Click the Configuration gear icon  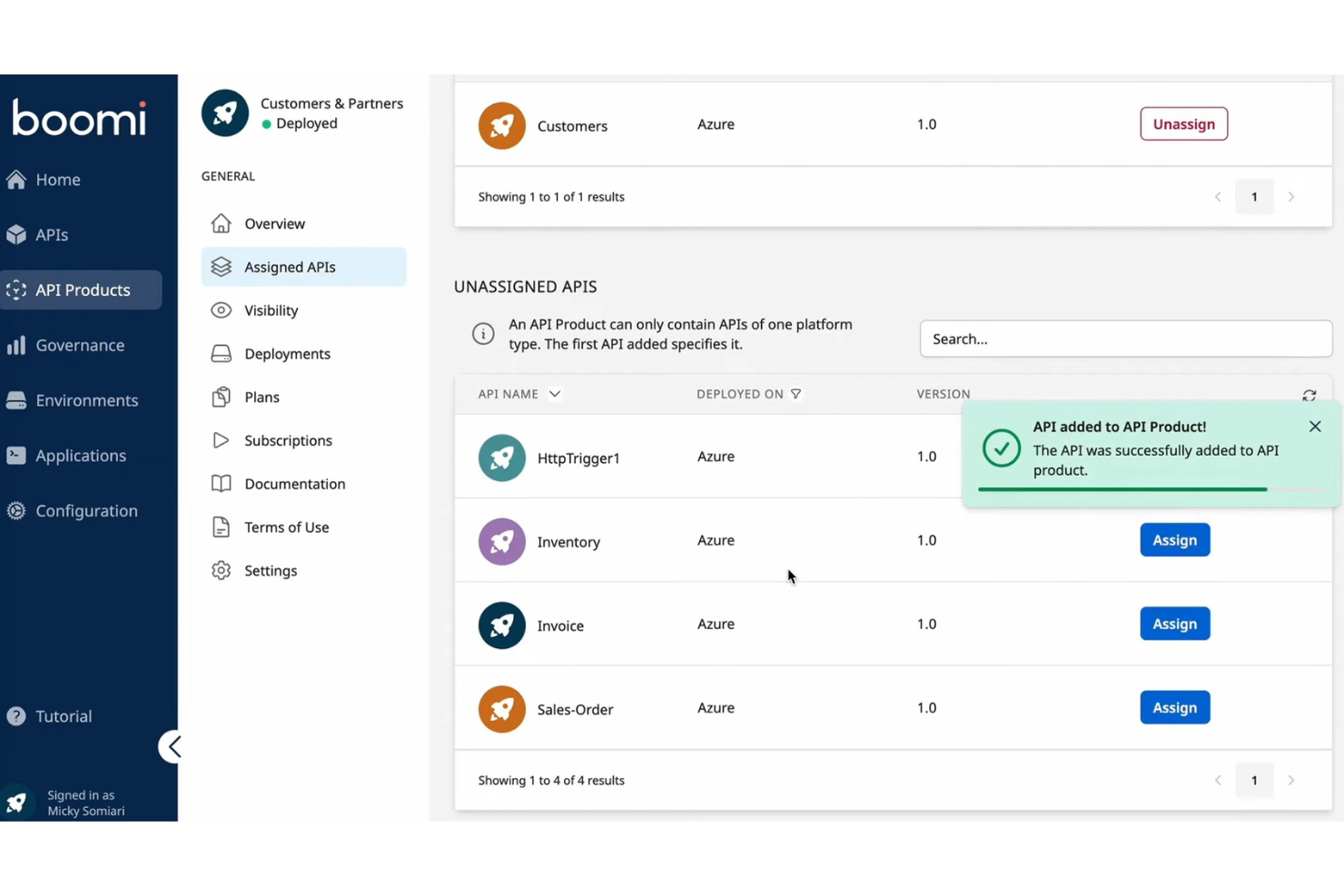pyautogui.click(x=15, y=510)
